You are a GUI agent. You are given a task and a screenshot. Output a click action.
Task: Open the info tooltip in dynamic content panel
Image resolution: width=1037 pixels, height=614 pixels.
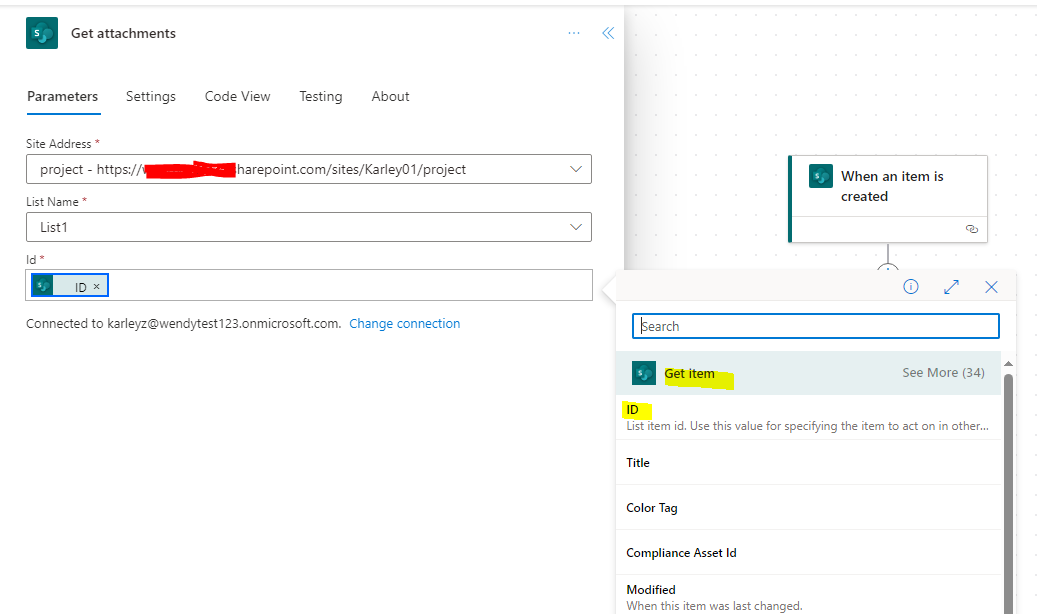[x=910, y=286]
